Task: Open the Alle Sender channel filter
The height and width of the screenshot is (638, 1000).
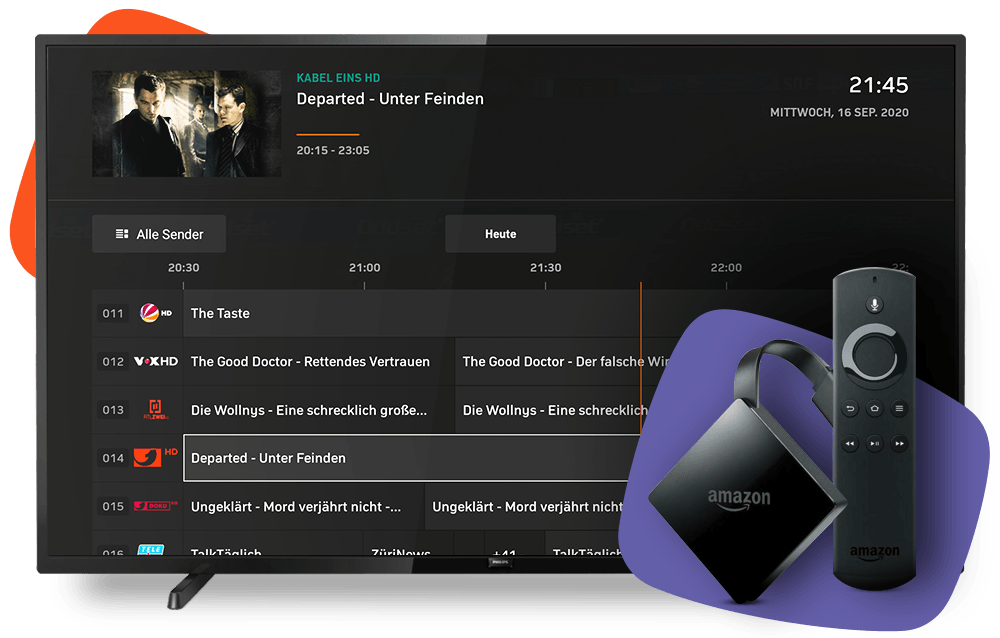Action: tap(158, 233)
